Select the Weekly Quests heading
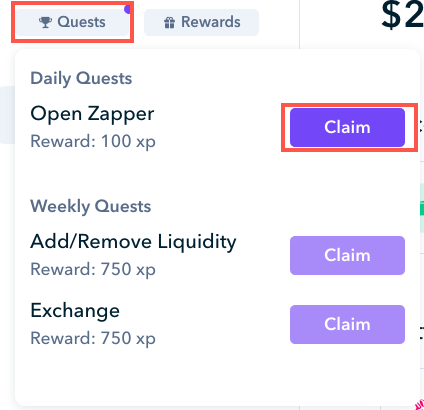This screenshot has width=424, height=410. click(91, 206)
